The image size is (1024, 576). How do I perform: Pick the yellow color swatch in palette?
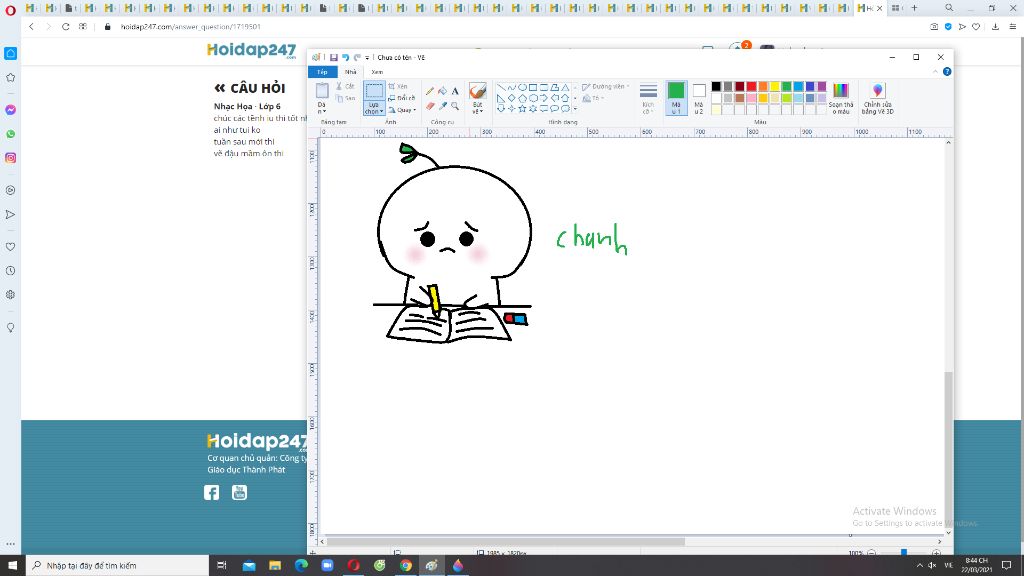775,87
